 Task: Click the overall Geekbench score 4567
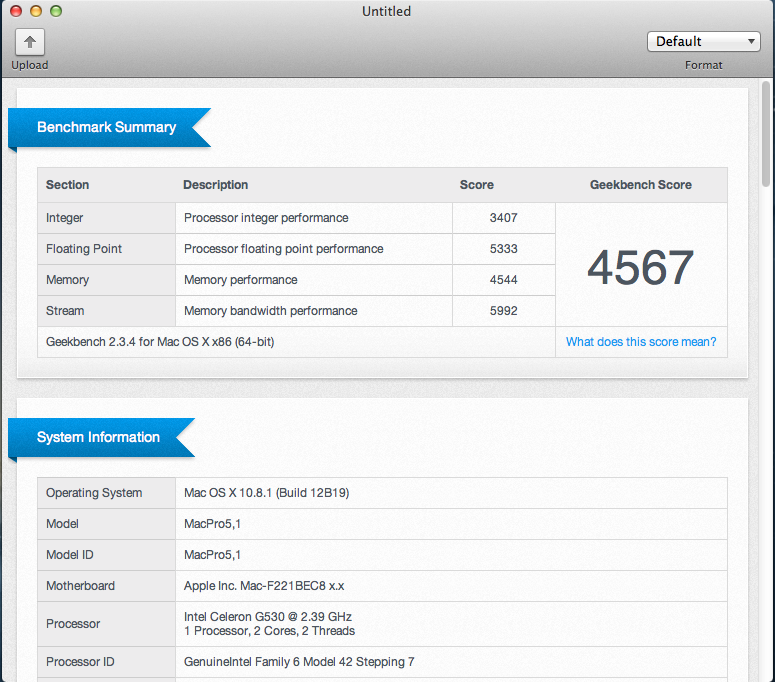coord(641,267)
